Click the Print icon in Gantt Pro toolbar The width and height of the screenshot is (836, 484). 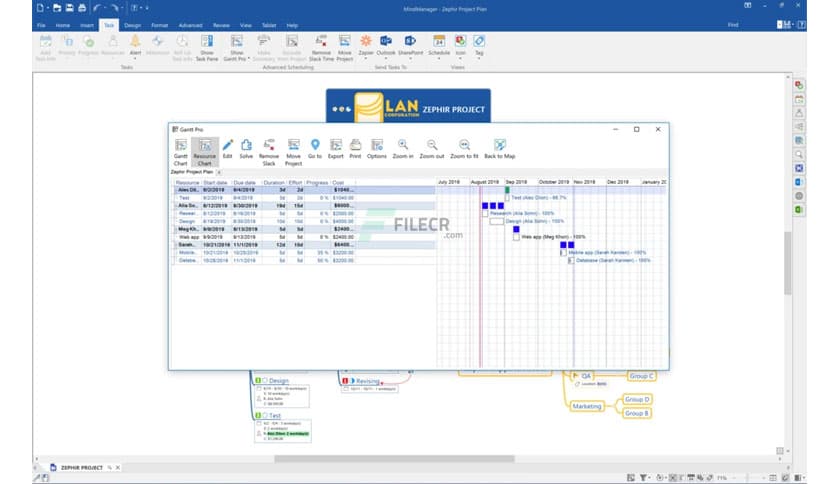[356, 149]
